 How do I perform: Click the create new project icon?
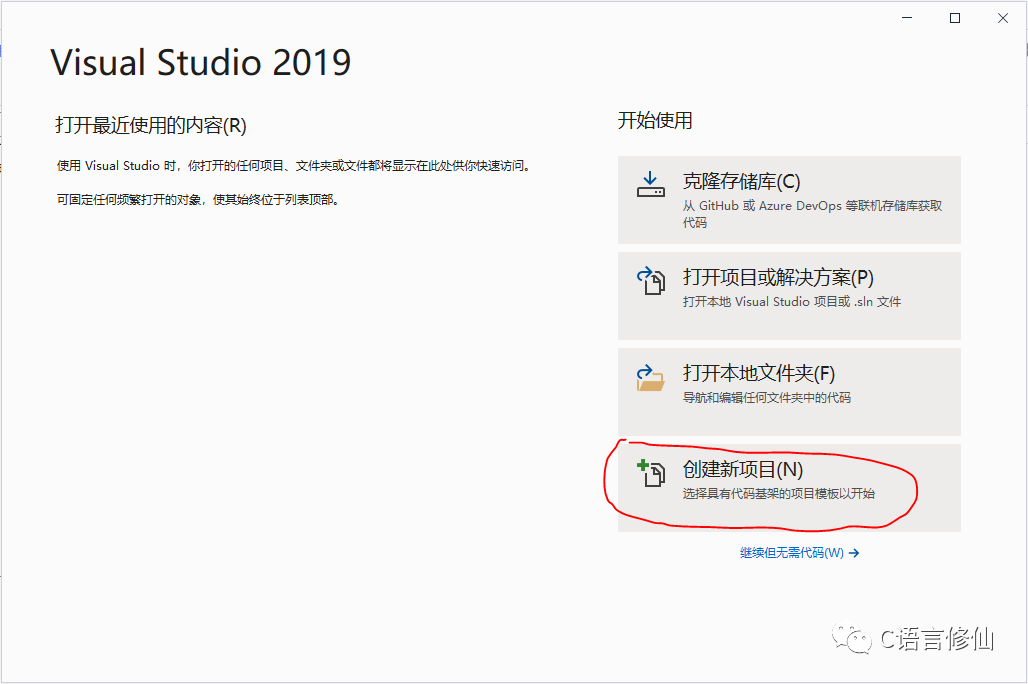tap(650, 473)
